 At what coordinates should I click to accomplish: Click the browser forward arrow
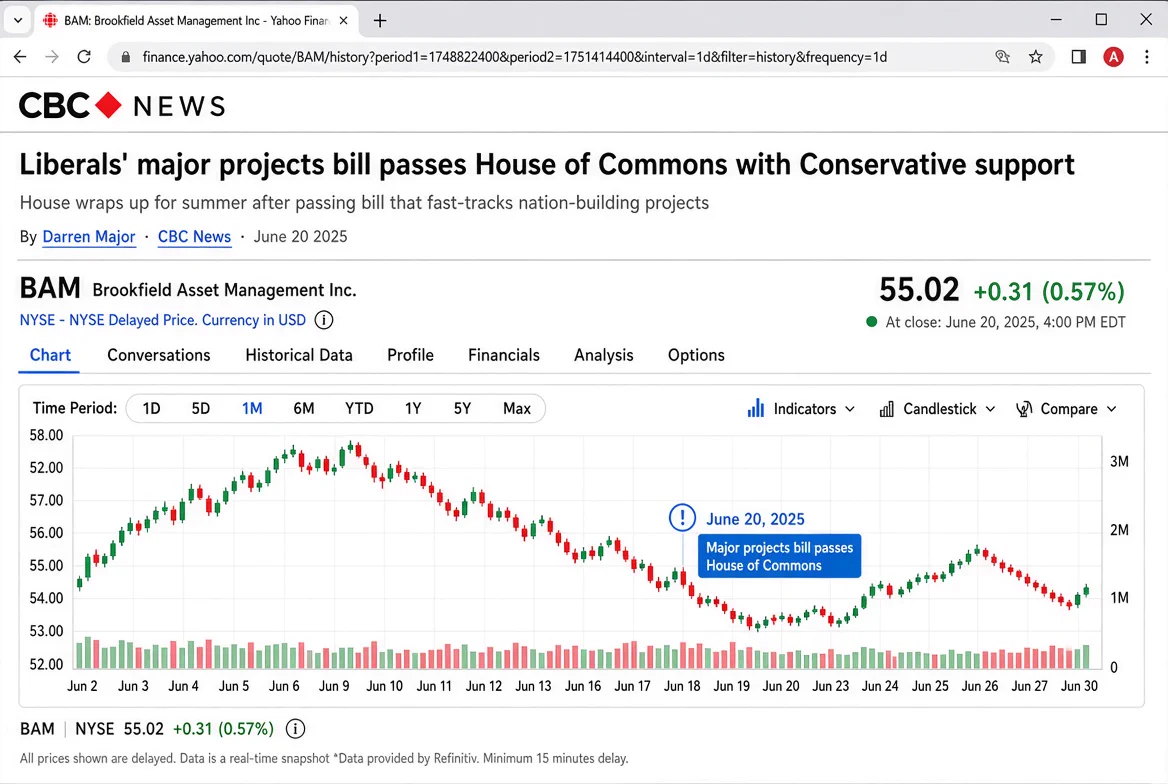[x=51, y=57]
